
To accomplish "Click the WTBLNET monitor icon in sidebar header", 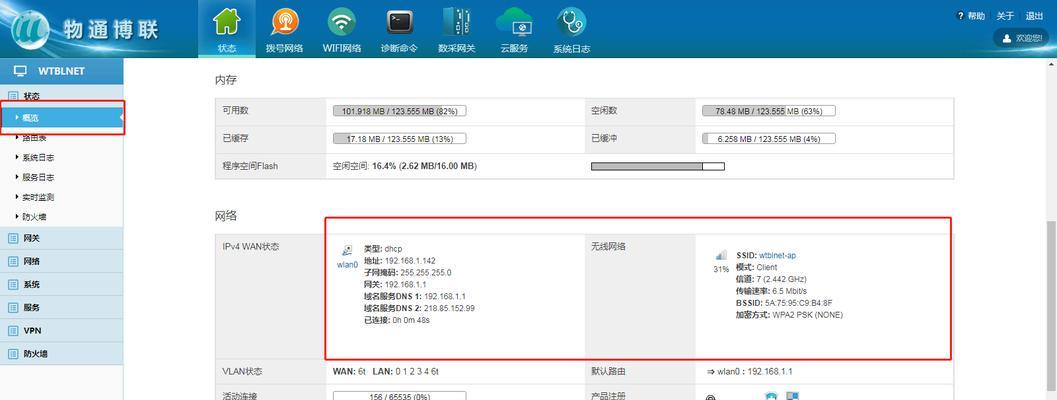I will coord(20,71).
